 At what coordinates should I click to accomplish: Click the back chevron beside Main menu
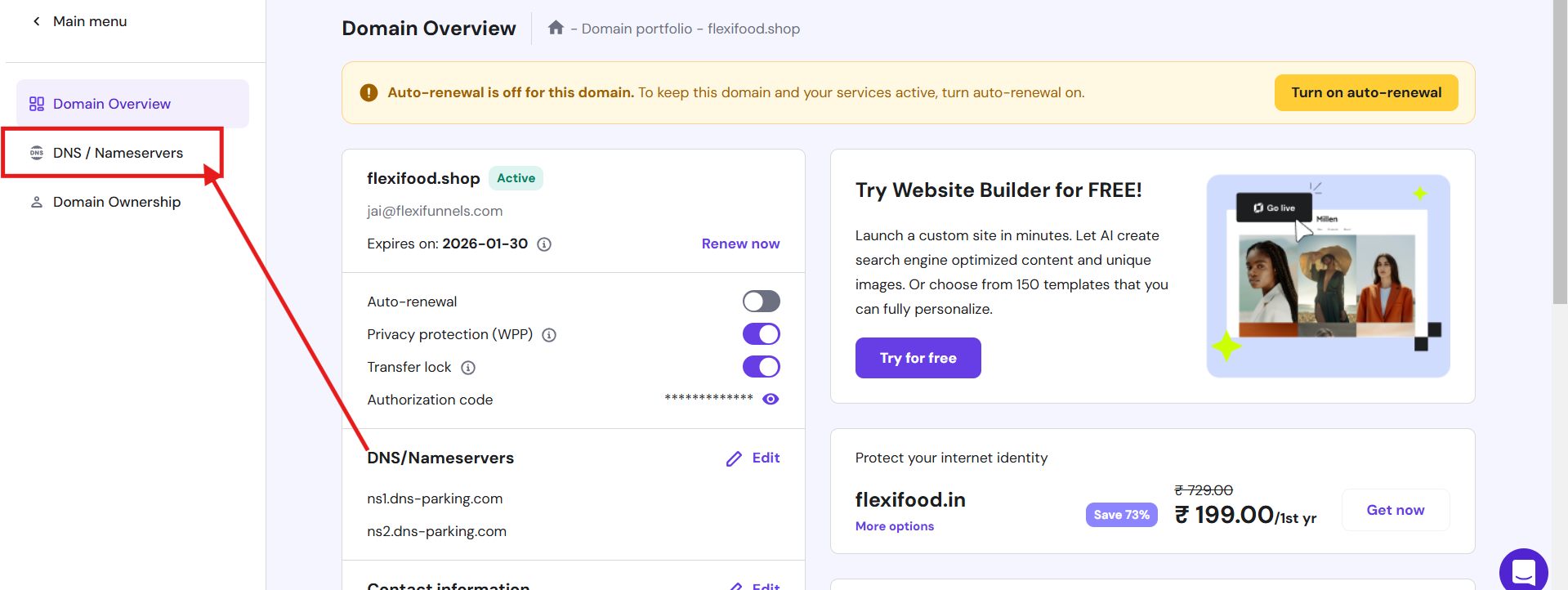tap(36, 21)
